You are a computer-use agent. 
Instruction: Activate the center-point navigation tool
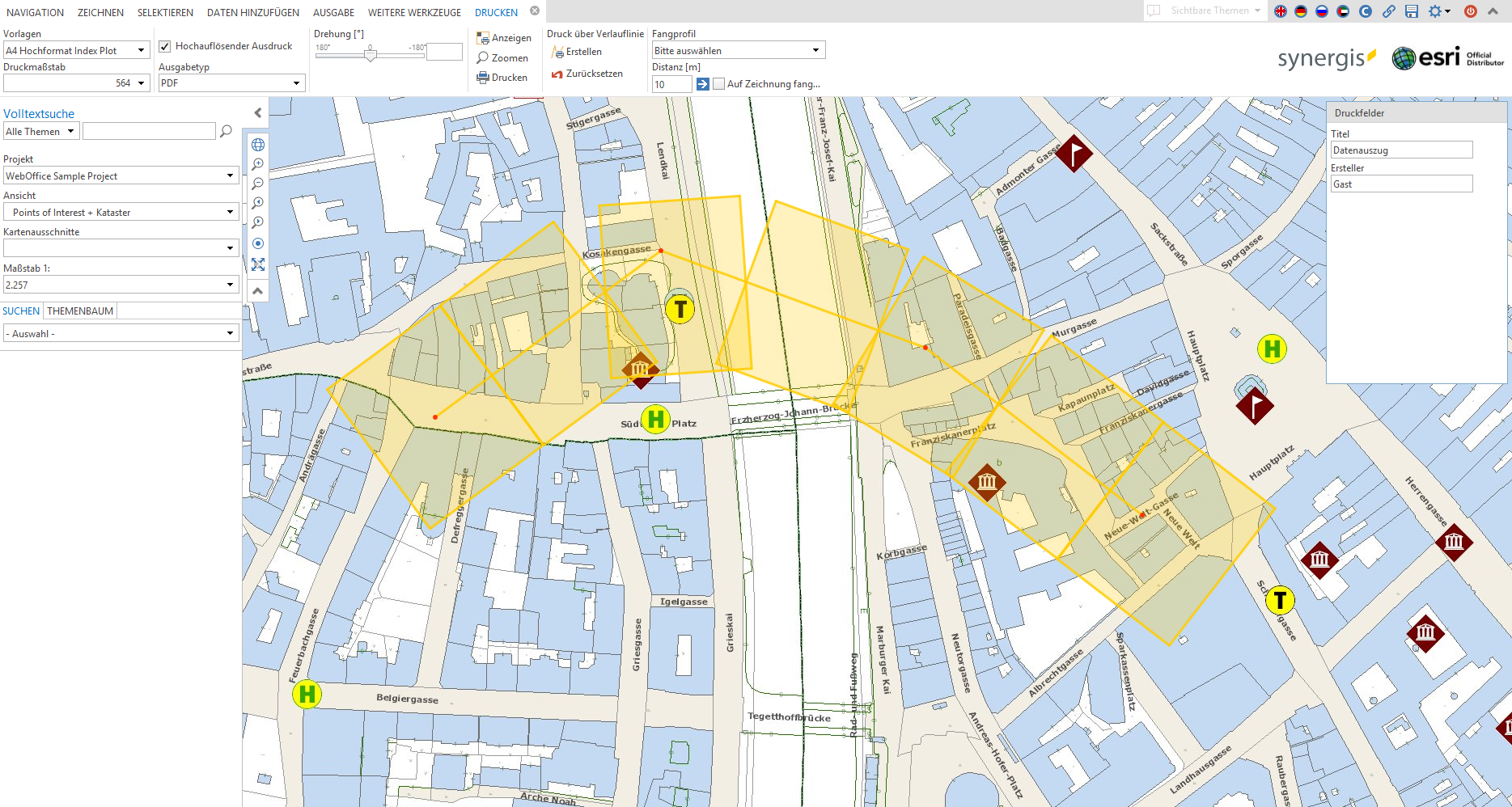tap(257, 243)
